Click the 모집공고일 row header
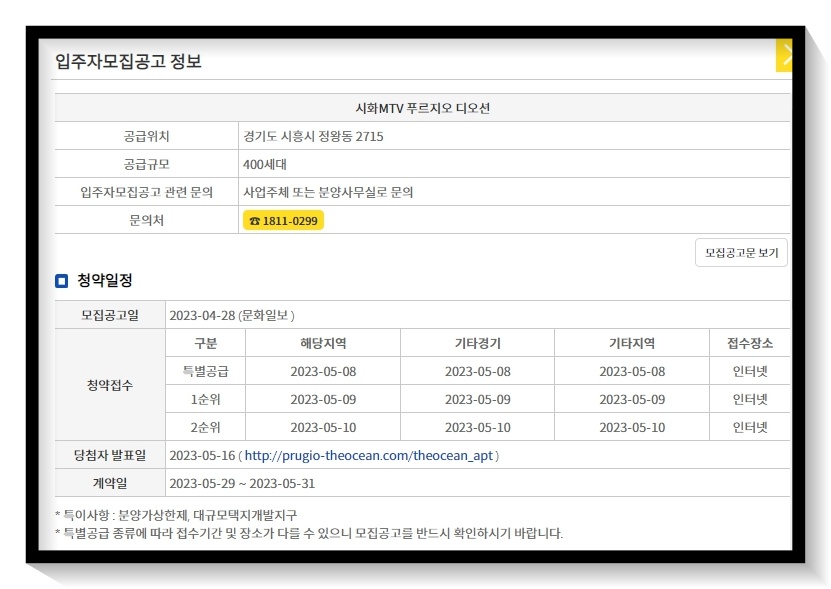The image size is (831, 589). (x=110, y=315)
